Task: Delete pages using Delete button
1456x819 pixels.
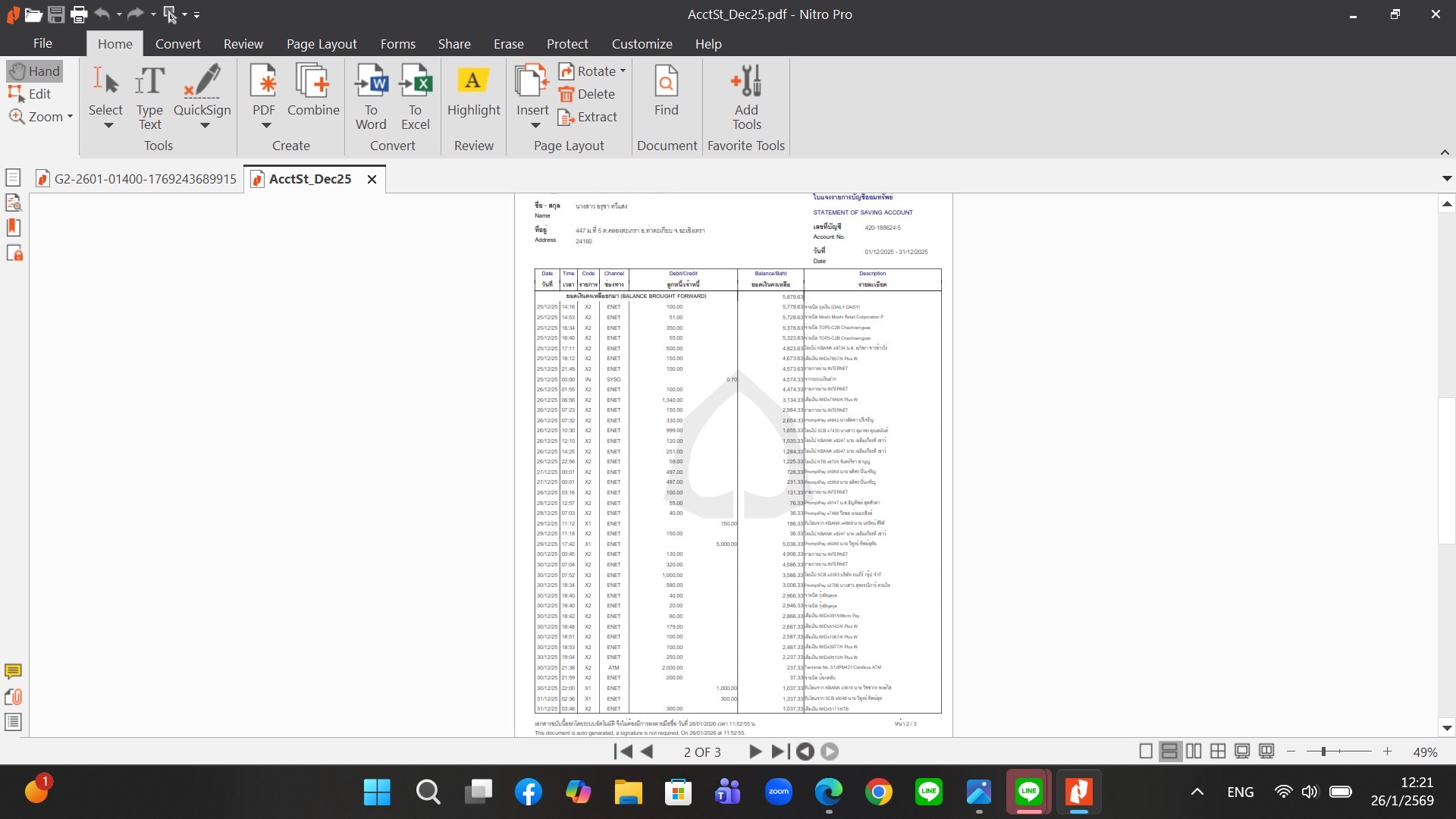Action: click(587, 94)
